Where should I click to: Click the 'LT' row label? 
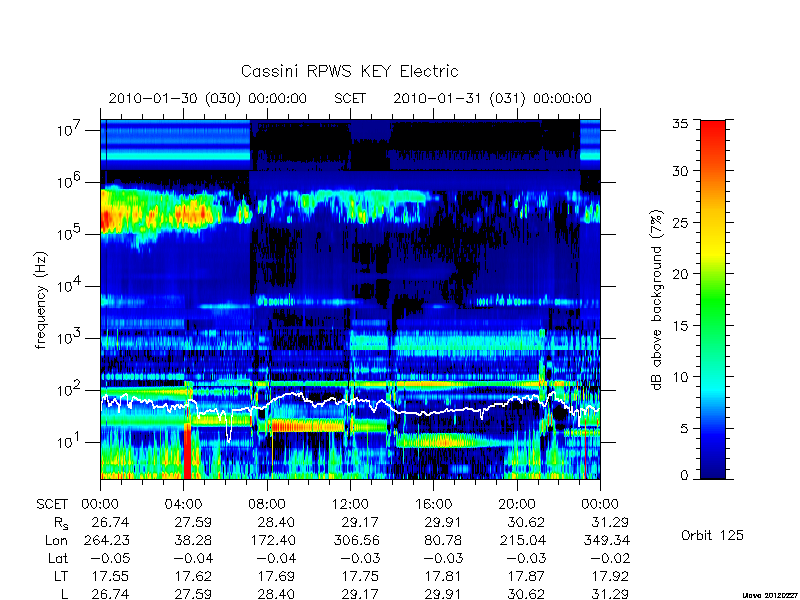coord(61,577)
